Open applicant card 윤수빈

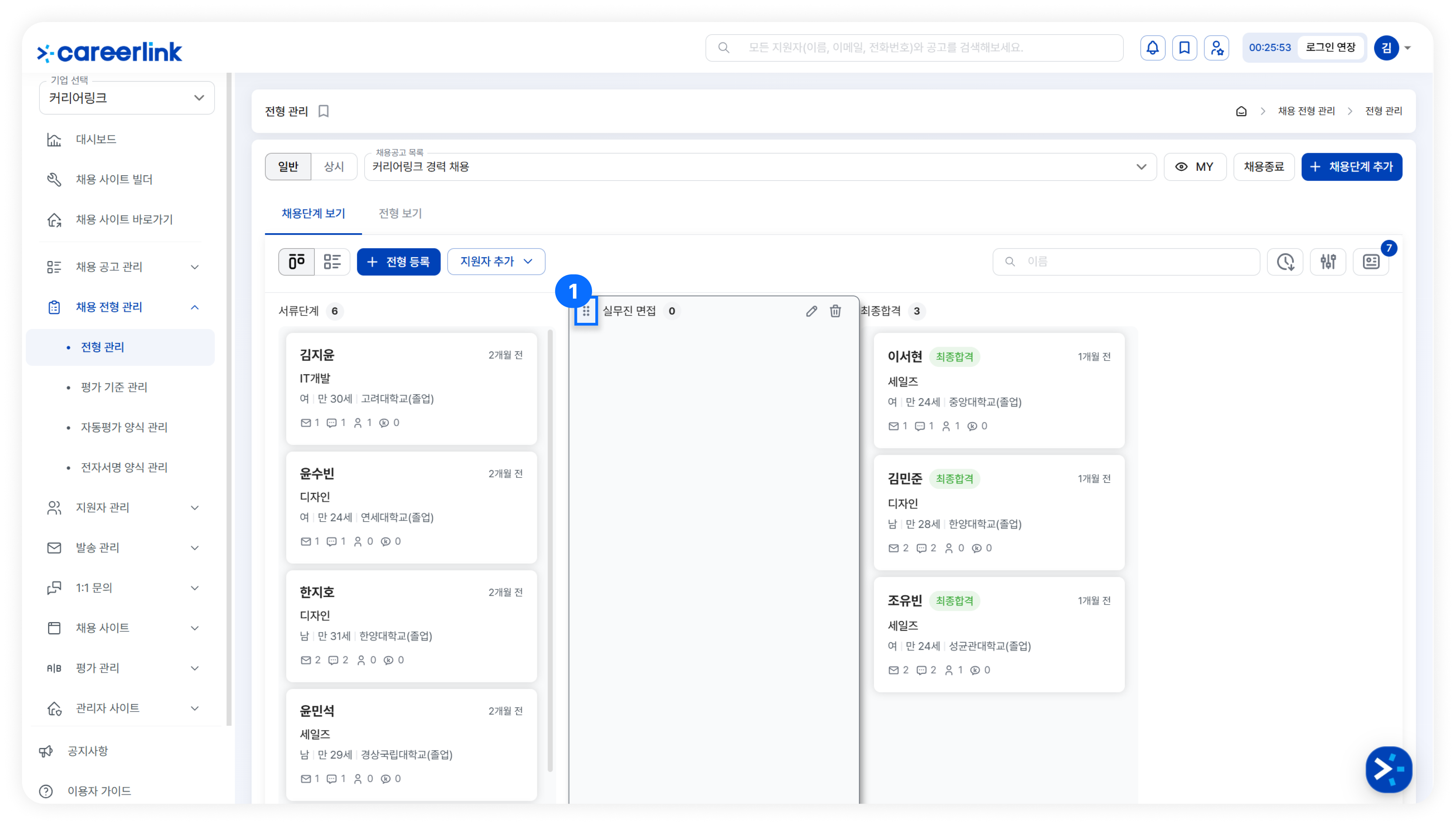[411, 507]
